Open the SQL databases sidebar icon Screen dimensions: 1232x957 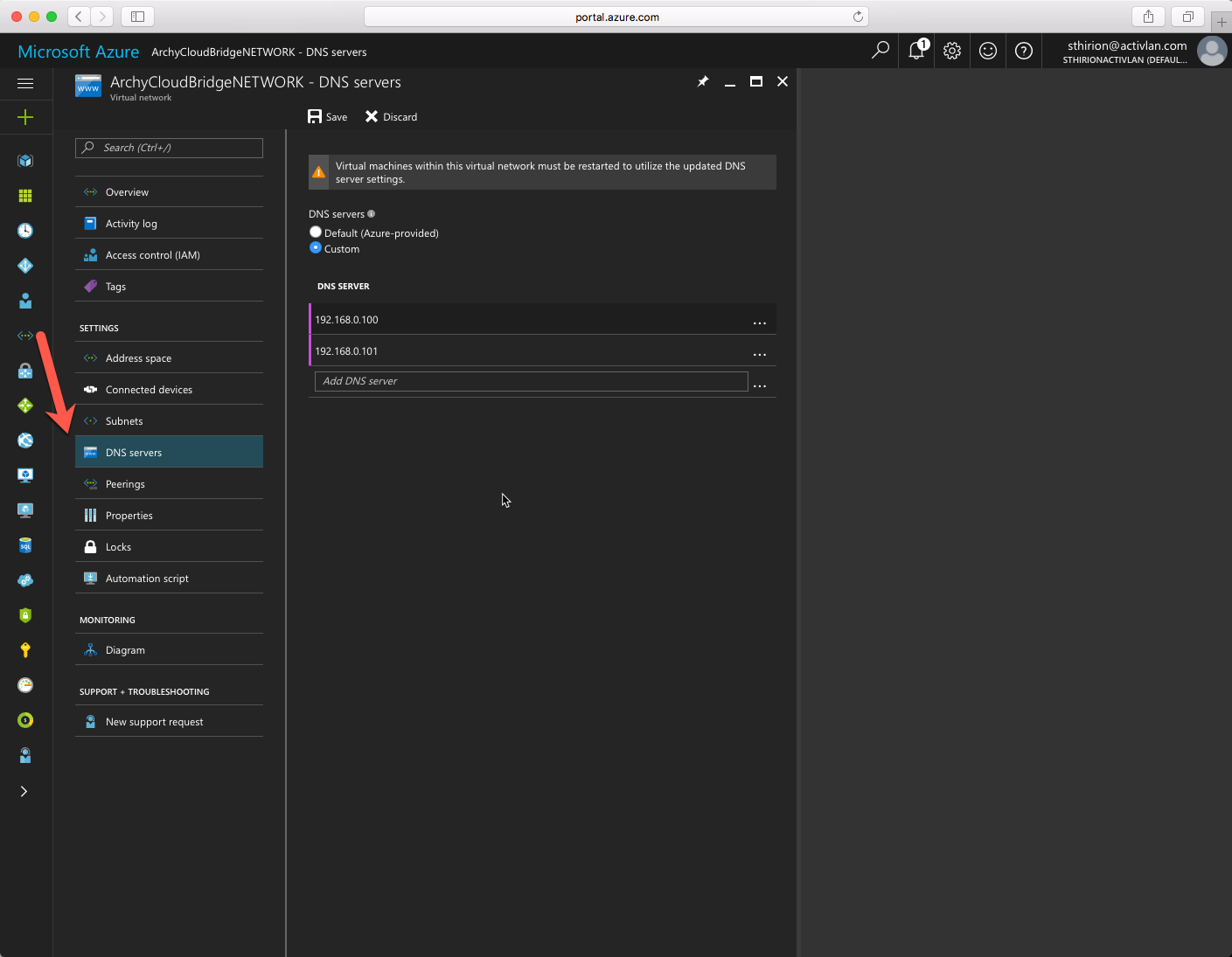25,545
